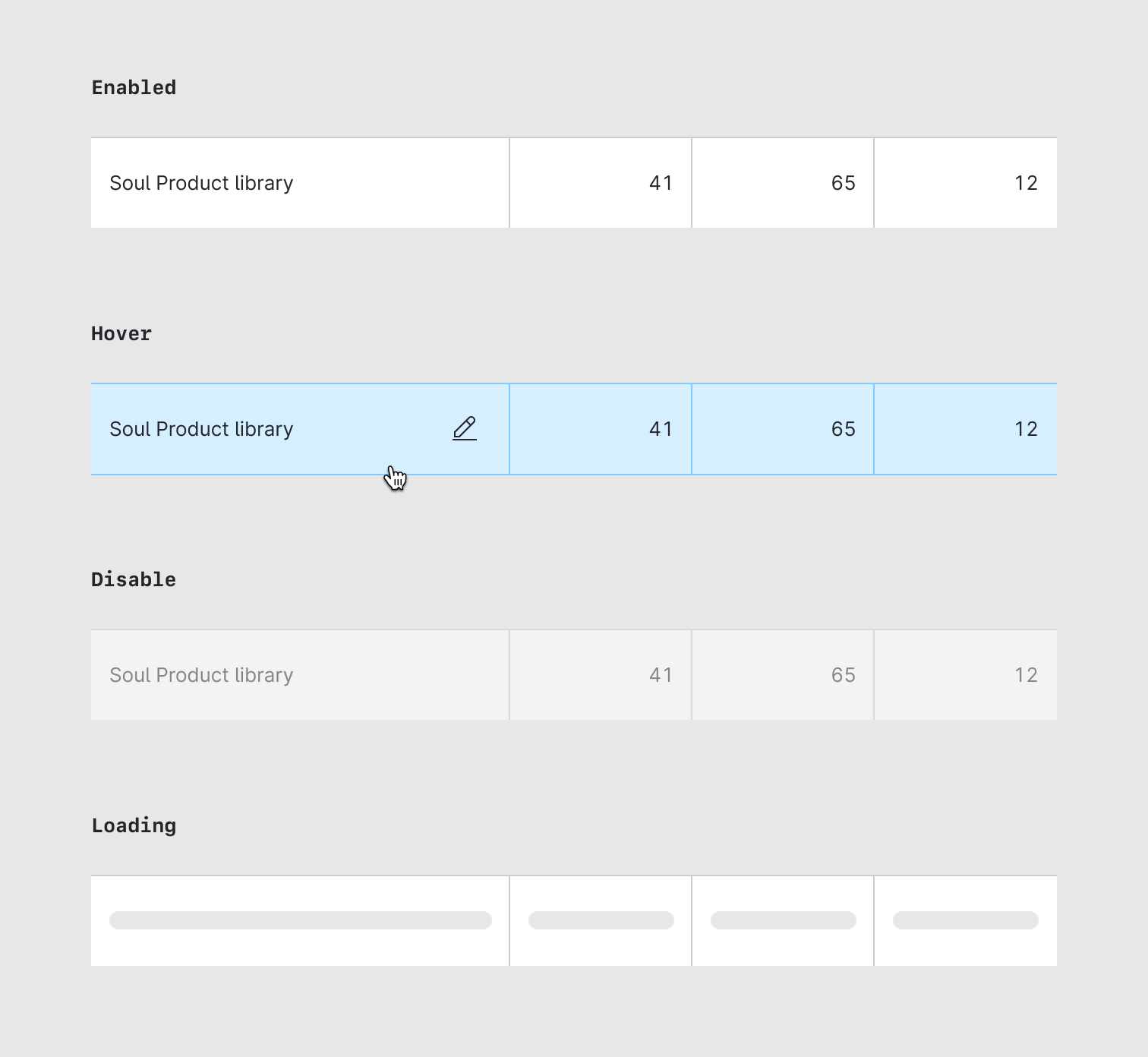
Task: Click the 41 cell in blue Hover row
Action: tap(661, 429)
